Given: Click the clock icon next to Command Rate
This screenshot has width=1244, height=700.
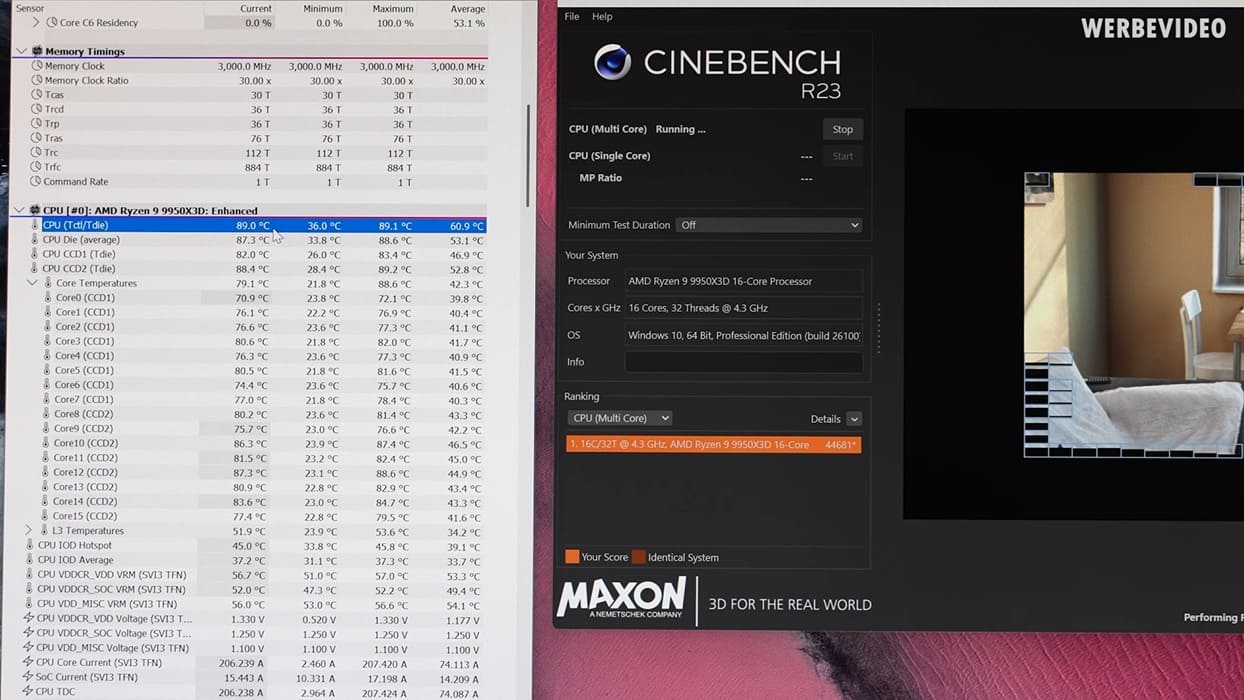Looking at the screenshot, I should (37, 182).
